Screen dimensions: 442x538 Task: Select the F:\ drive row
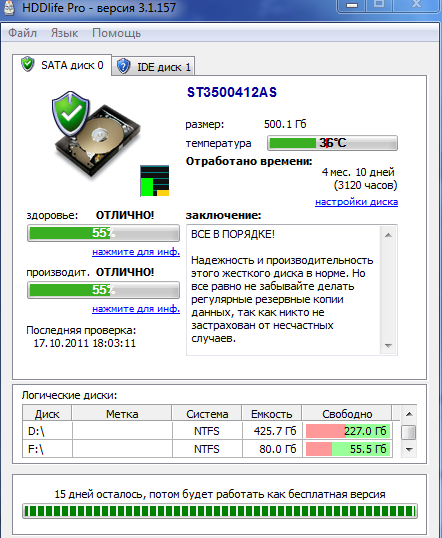[208, 449]
